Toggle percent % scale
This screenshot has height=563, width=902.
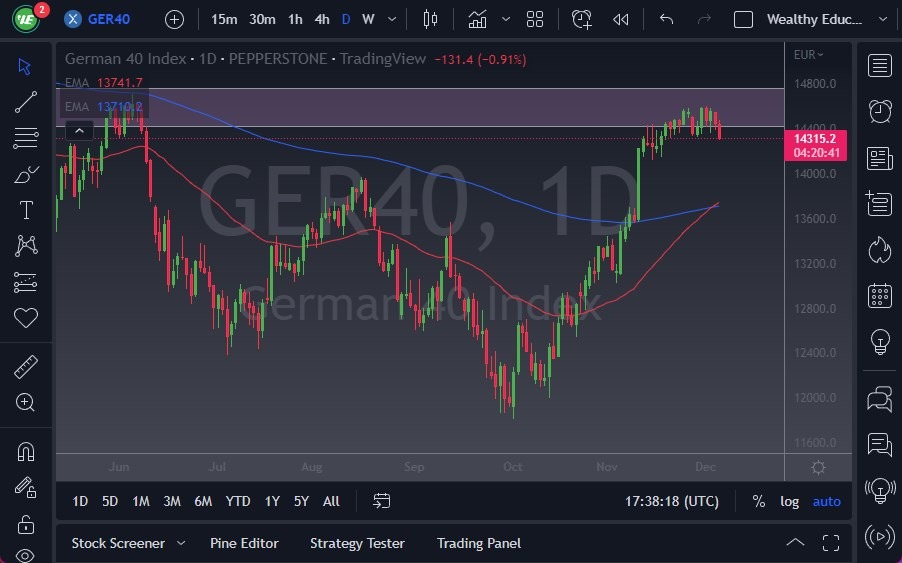(759, 501)
